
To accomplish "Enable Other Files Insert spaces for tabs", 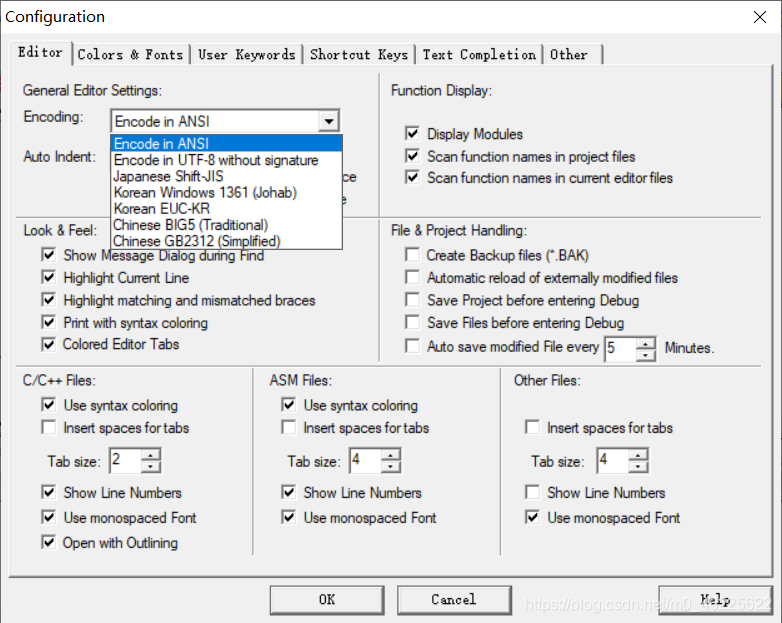I will pos(532,427).
